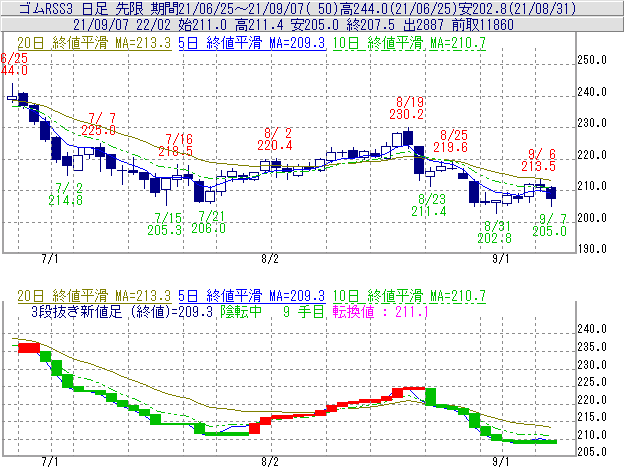Click the 7/21 206.0 low label
This screenshot has width=624, height=475.
[x=209, y=222]
